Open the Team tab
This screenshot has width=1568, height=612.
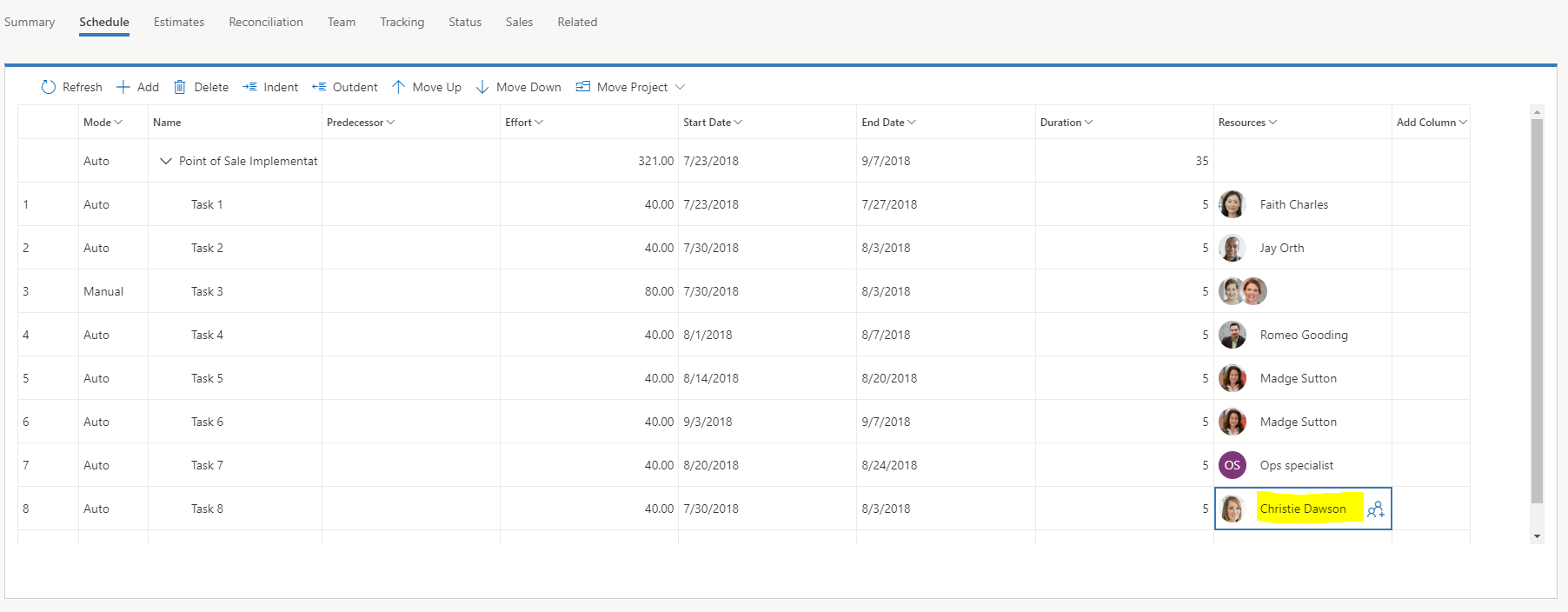pyautogui.click(x=342, y=22)
